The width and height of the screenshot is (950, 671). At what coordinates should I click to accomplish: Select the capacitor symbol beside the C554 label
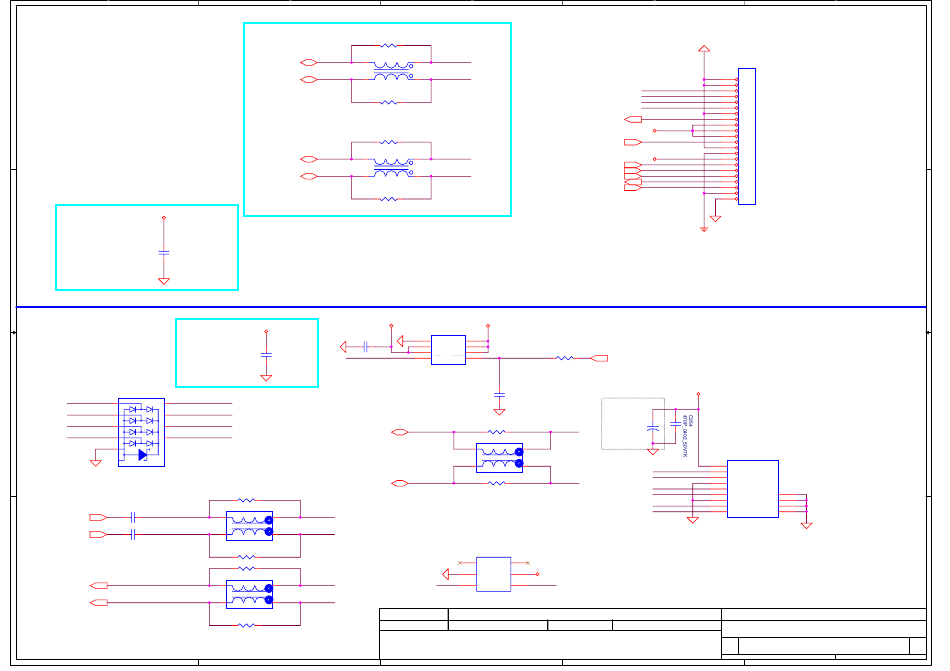(676, 424)
